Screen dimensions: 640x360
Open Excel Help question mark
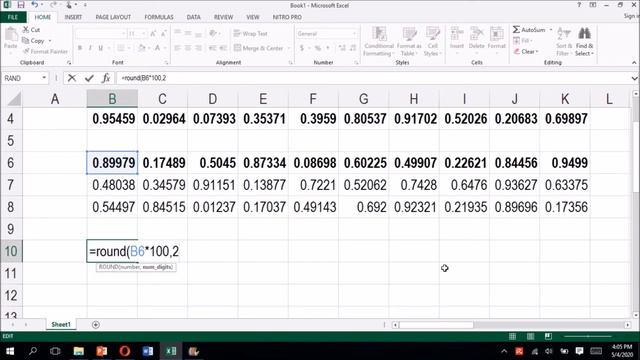[x=579, y=5]
